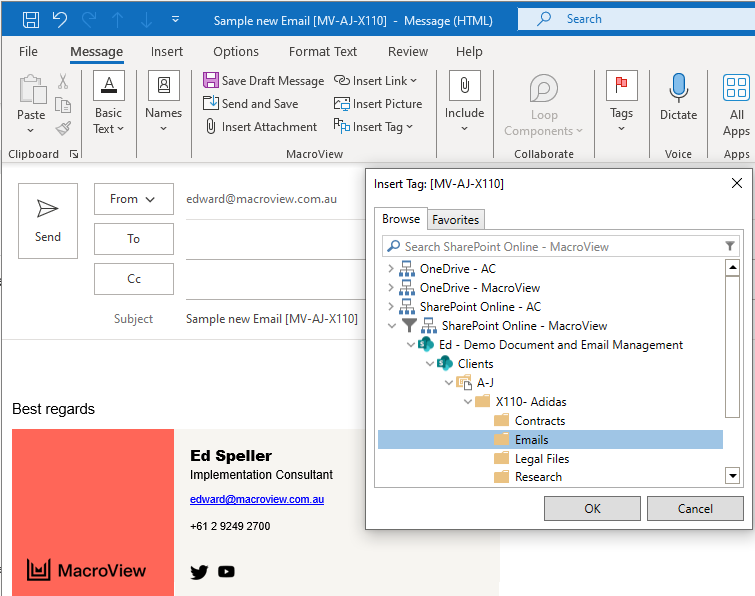
Task: Undo the last action
Action: point(60,20)
